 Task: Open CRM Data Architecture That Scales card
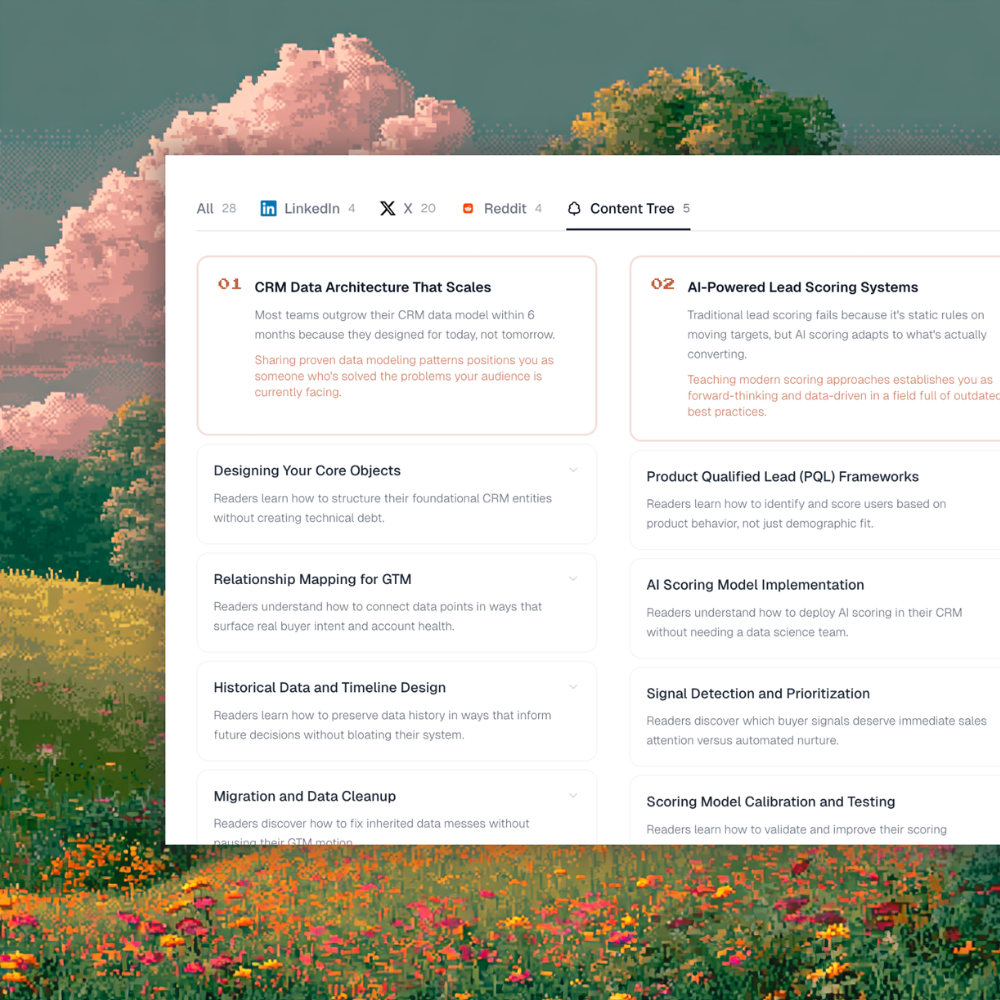tap(397, 346)
